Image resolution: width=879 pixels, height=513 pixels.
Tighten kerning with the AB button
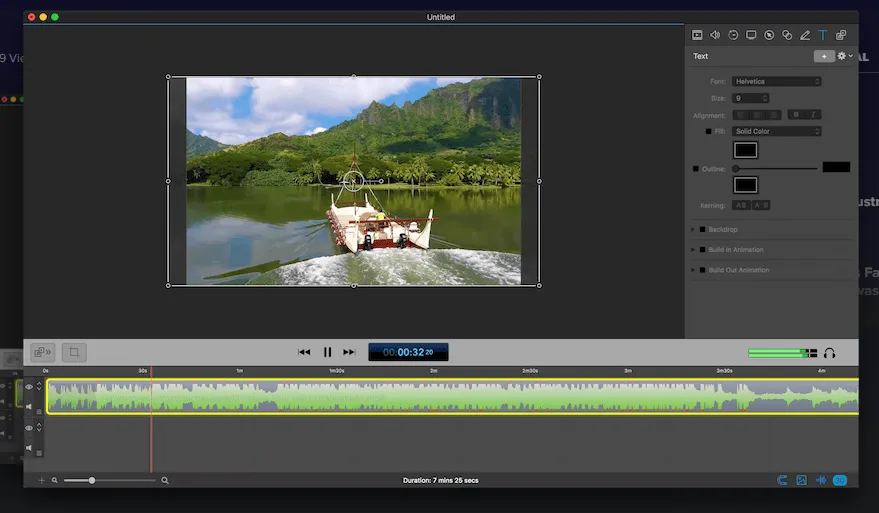pyautogui.click(x=741, y=205)
